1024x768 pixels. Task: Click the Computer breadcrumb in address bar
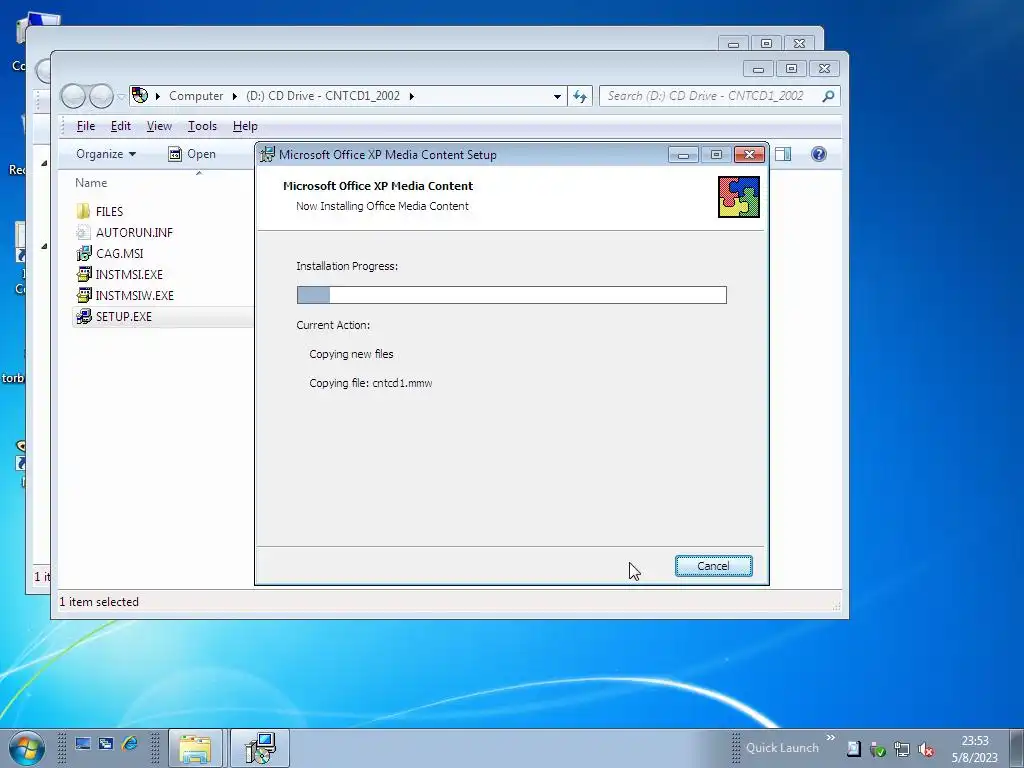[196, 96]
